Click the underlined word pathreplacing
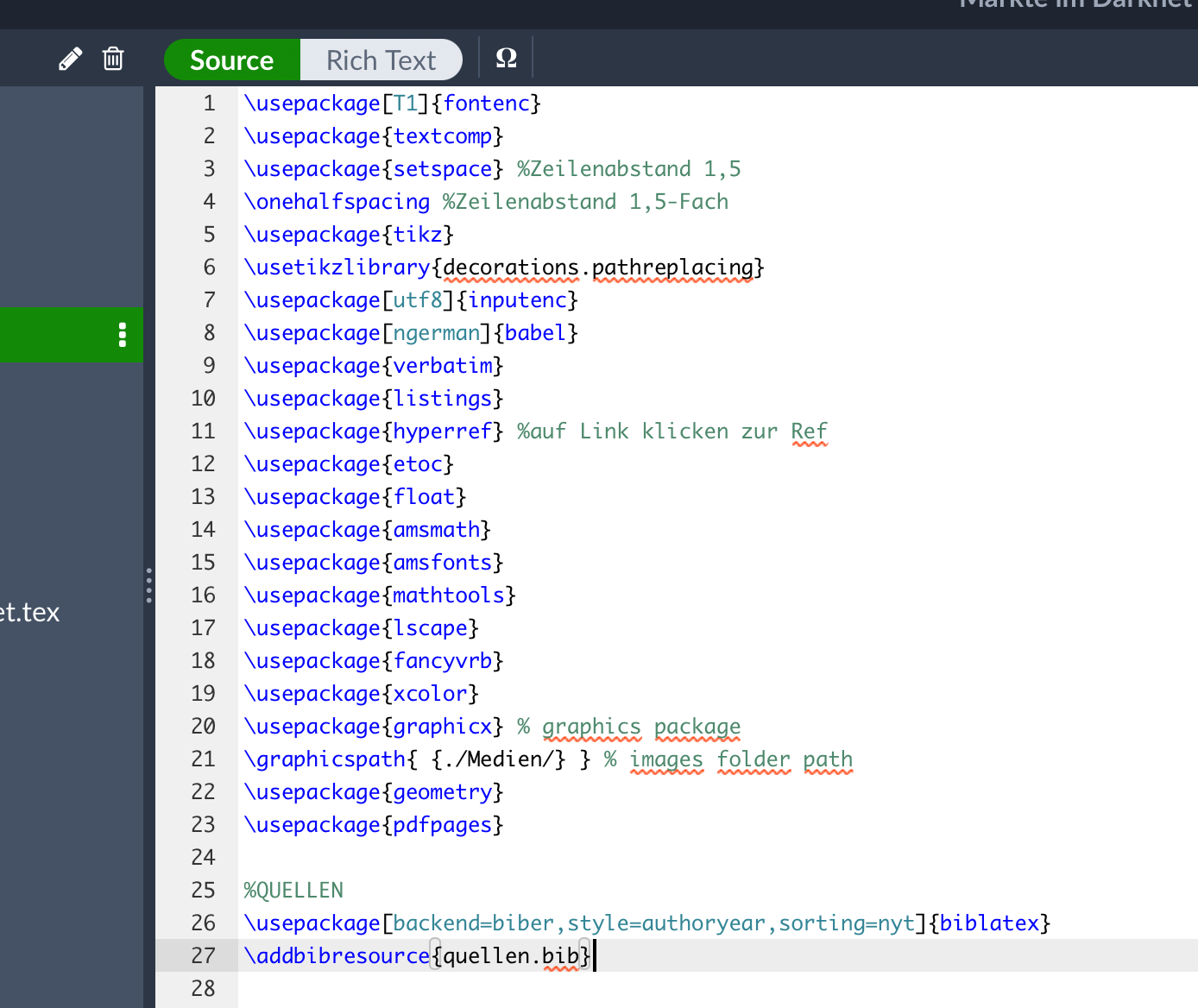The height and width of the screenshot is (1008, 1198). [x=672, y=268]
